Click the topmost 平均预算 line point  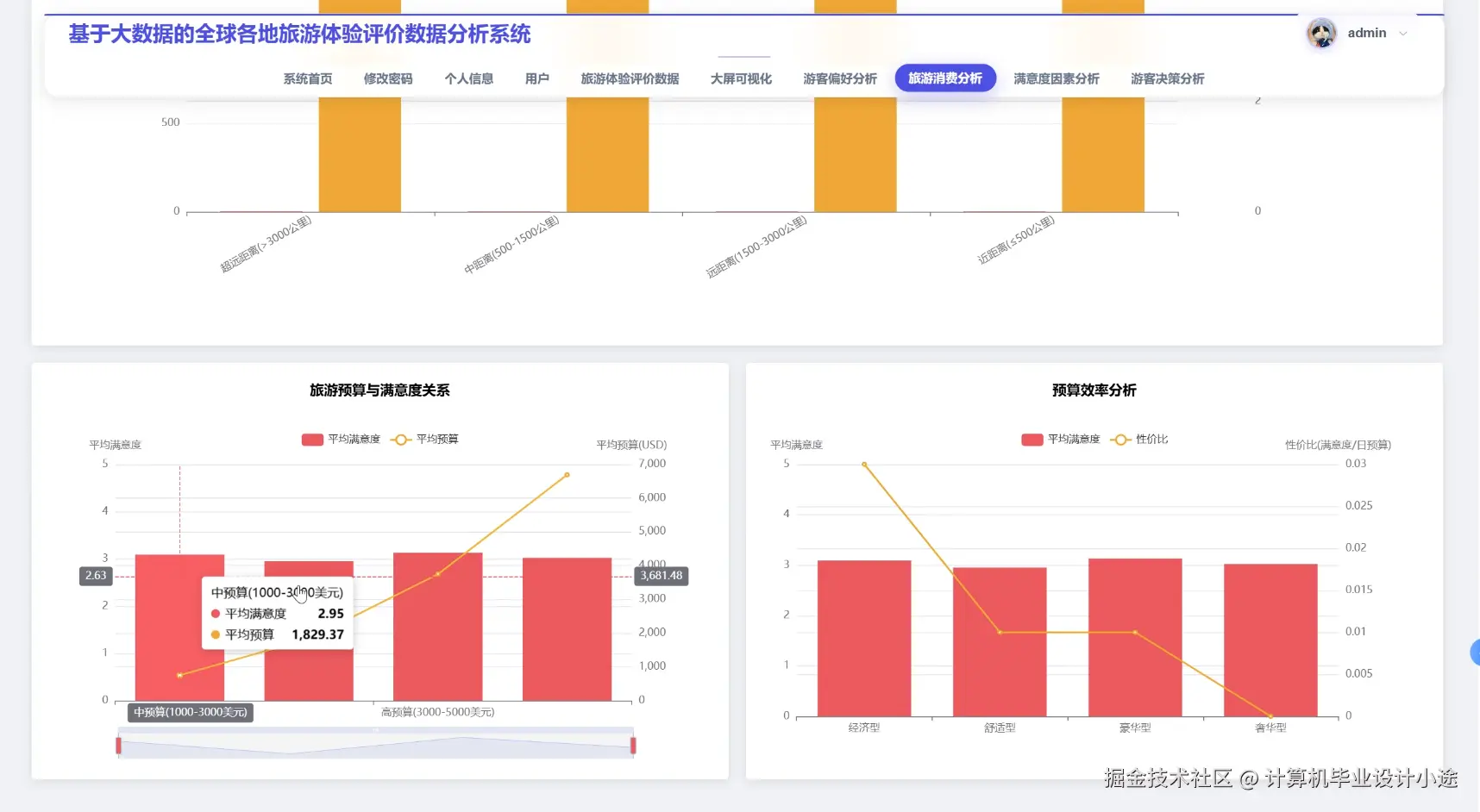[x=567, y=475]
